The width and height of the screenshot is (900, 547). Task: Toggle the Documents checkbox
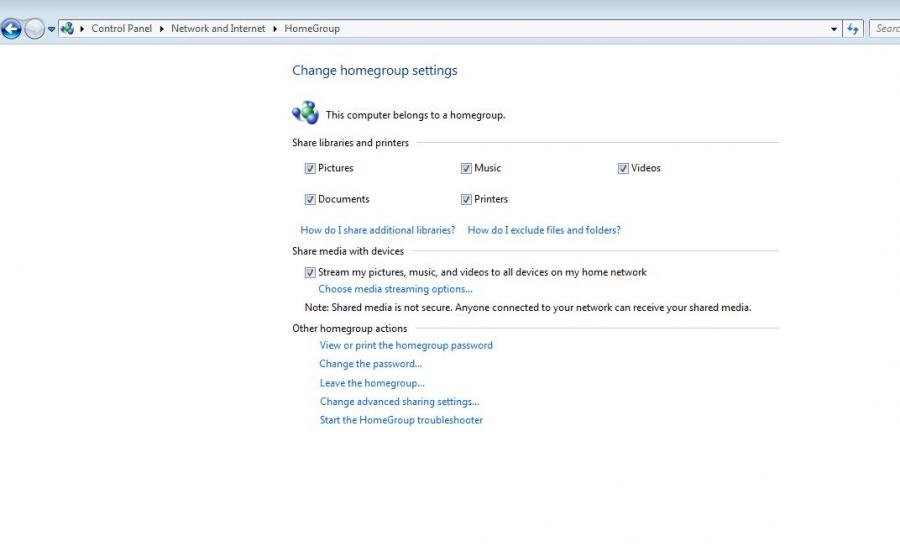[310, 200]
